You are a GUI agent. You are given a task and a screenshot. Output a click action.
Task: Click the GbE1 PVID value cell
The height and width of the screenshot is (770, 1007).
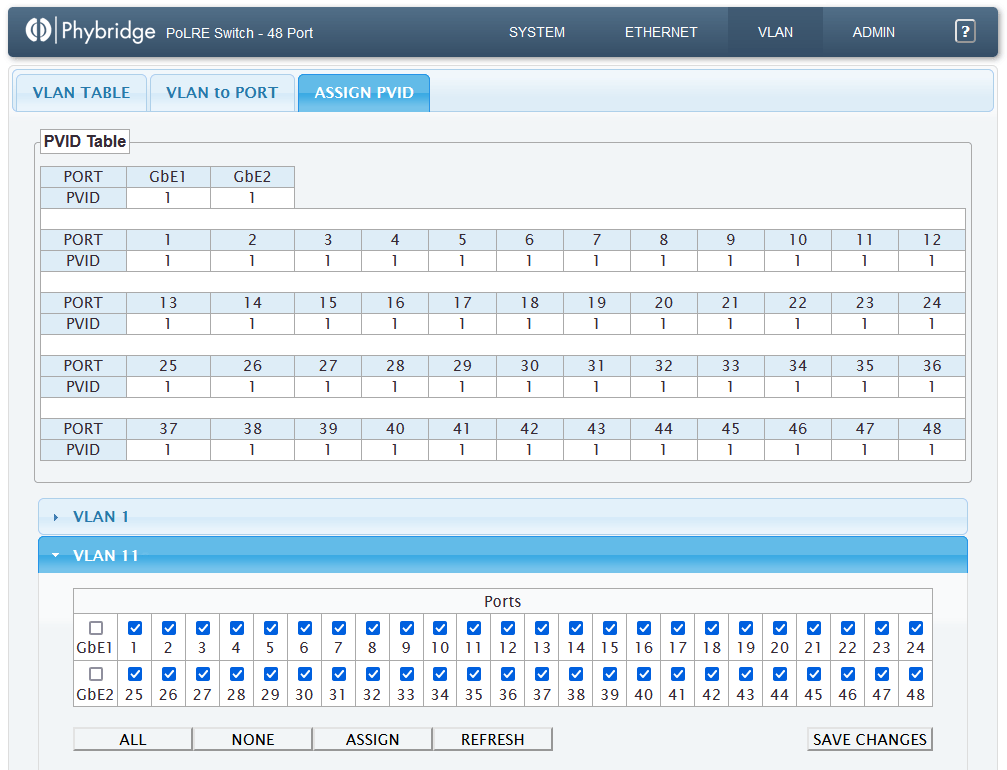coord(168,198)
